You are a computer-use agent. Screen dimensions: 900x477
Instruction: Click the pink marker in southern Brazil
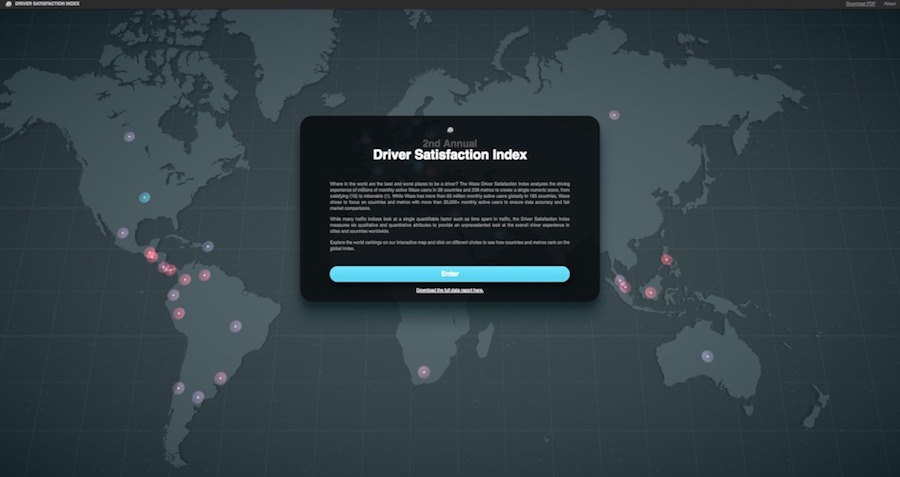[221, 378]
